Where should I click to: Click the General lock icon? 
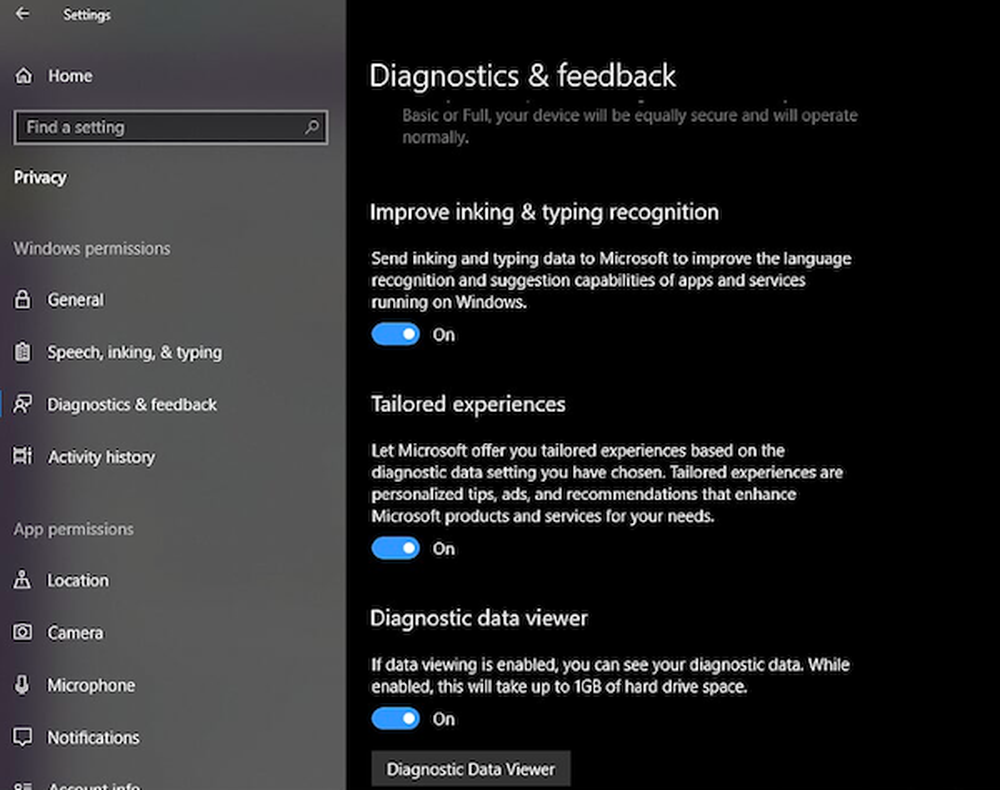tap(23, 300)
